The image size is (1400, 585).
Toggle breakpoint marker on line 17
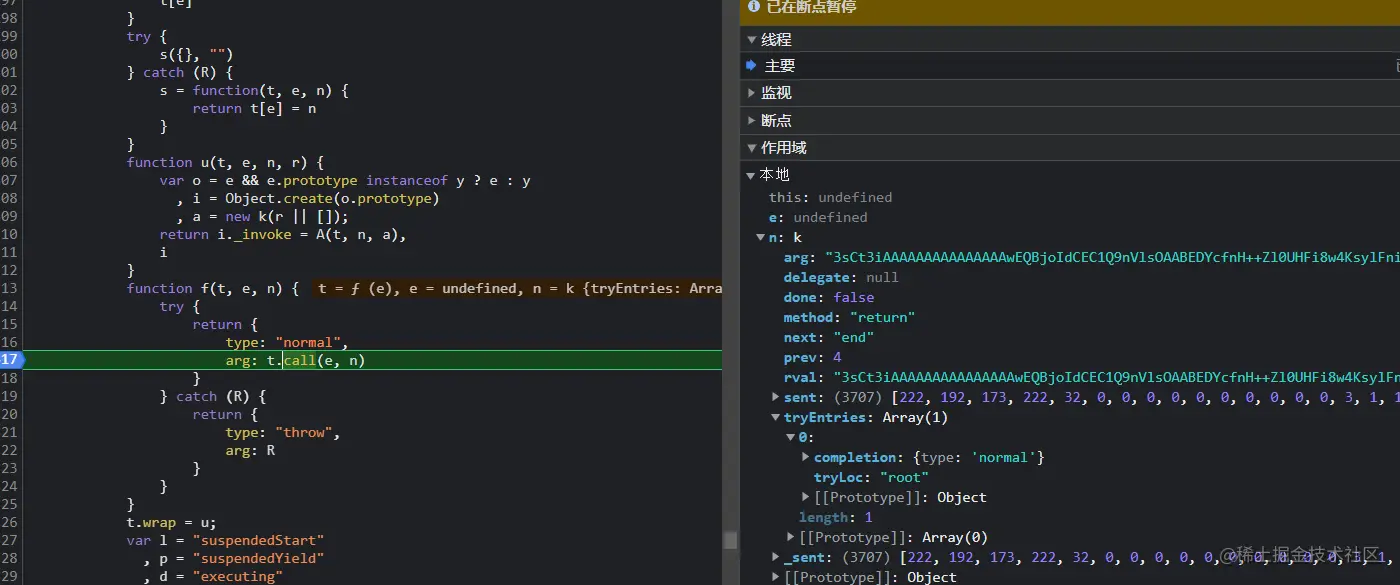11,360
